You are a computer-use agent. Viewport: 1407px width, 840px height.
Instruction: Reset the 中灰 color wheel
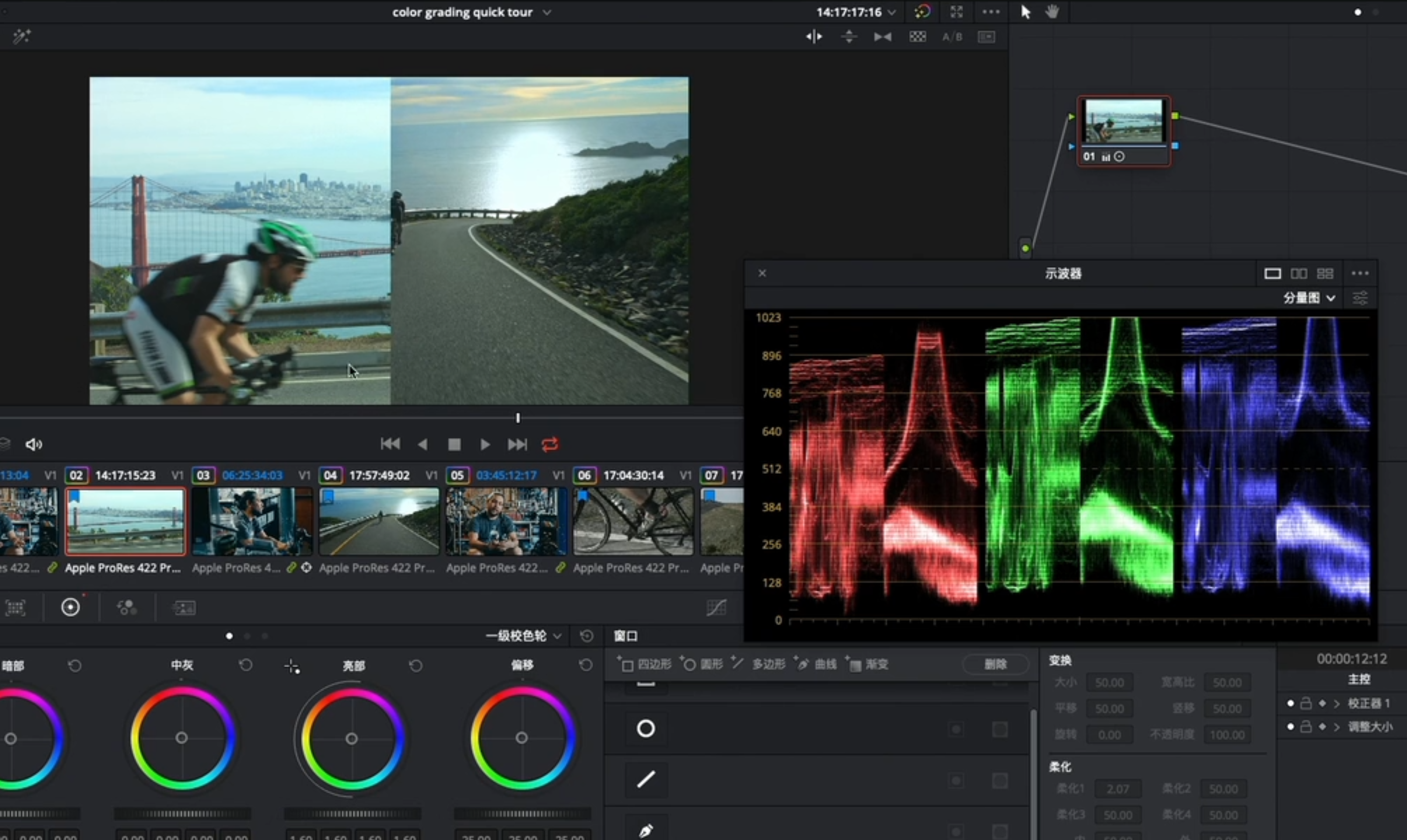(245, 665)
